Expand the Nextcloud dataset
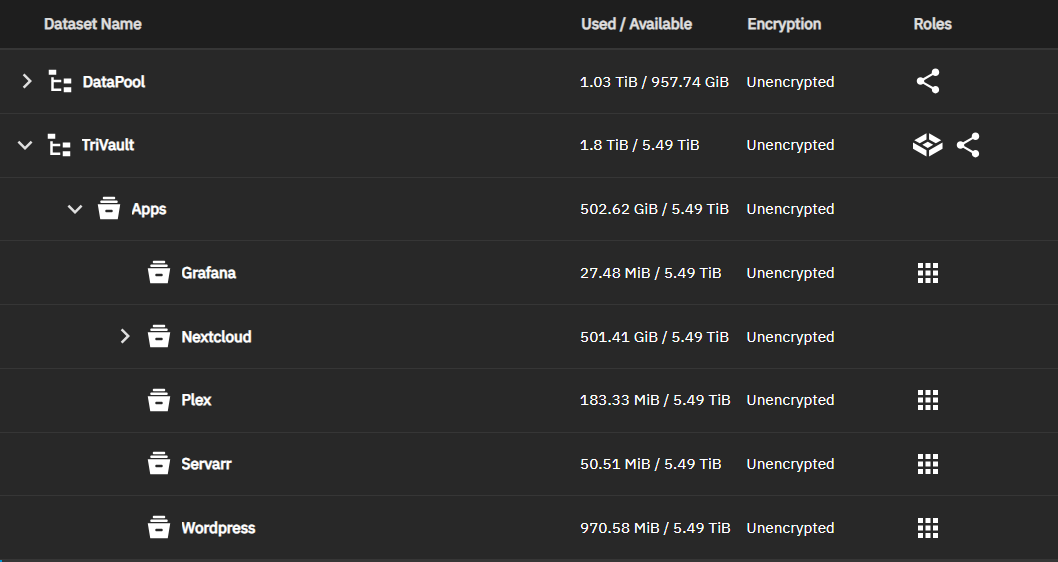1058x562 pixels. pos(125,337)
